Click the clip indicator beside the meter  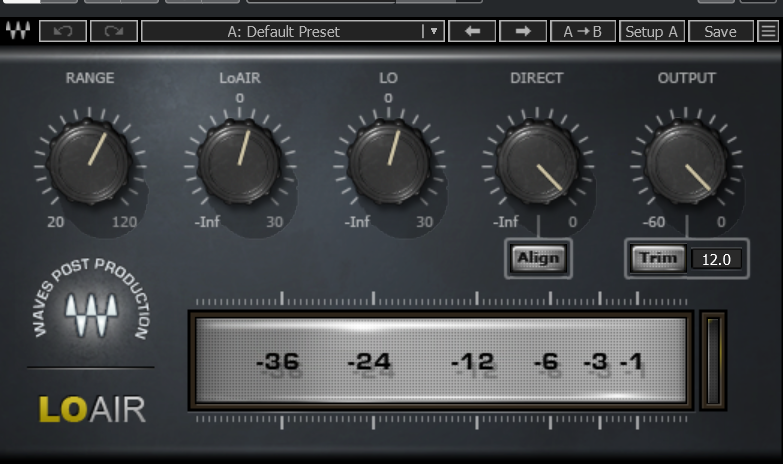[713, 360]
